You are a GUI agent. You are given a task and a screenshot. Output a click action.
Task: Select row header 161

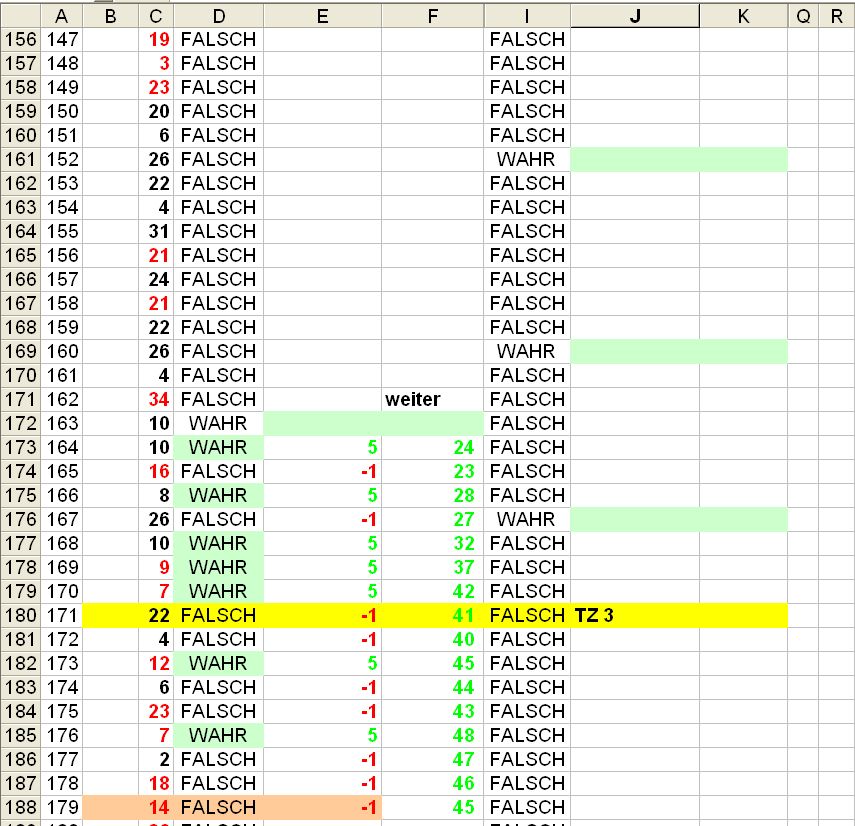point(20,159)
